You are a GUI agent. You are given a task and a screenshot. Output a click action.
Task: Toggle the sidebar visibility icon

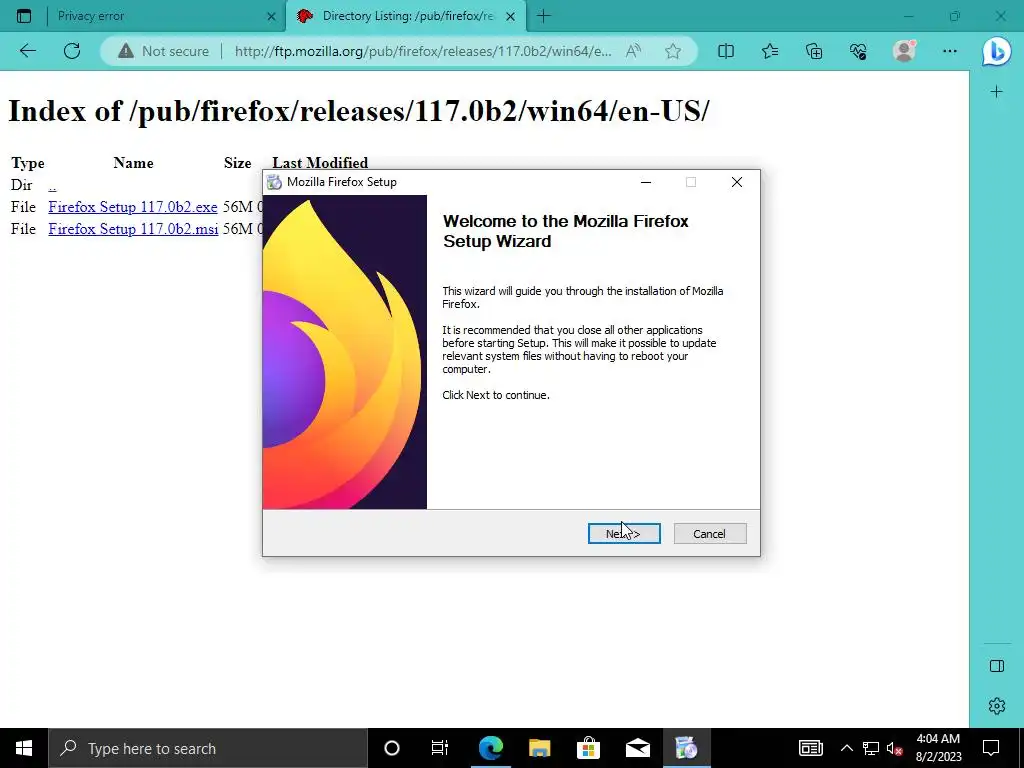[997, 666]
